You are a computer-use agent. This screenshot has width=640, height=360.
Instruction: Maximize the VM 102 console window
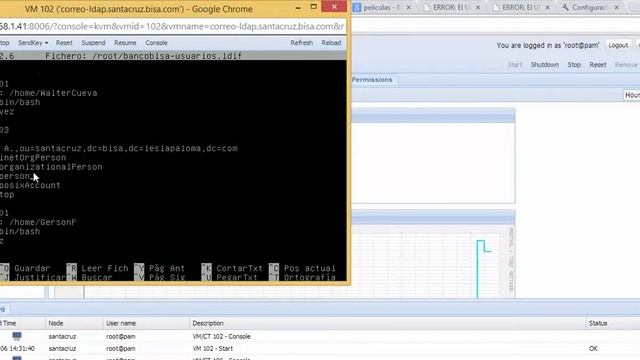tap(313, 7)
